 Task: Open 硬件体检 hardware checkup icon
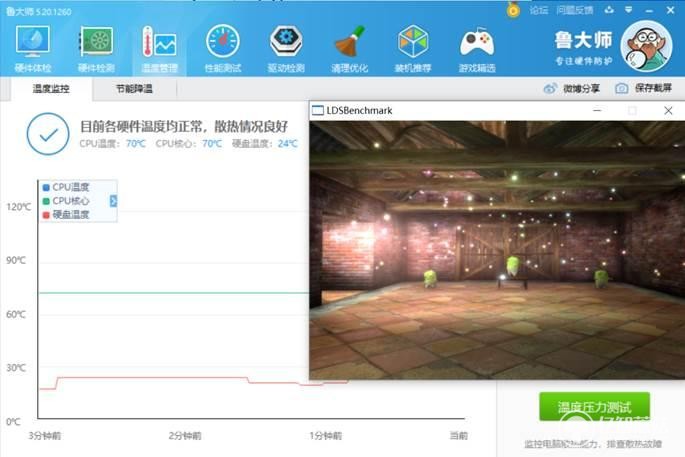pos(33,48)
